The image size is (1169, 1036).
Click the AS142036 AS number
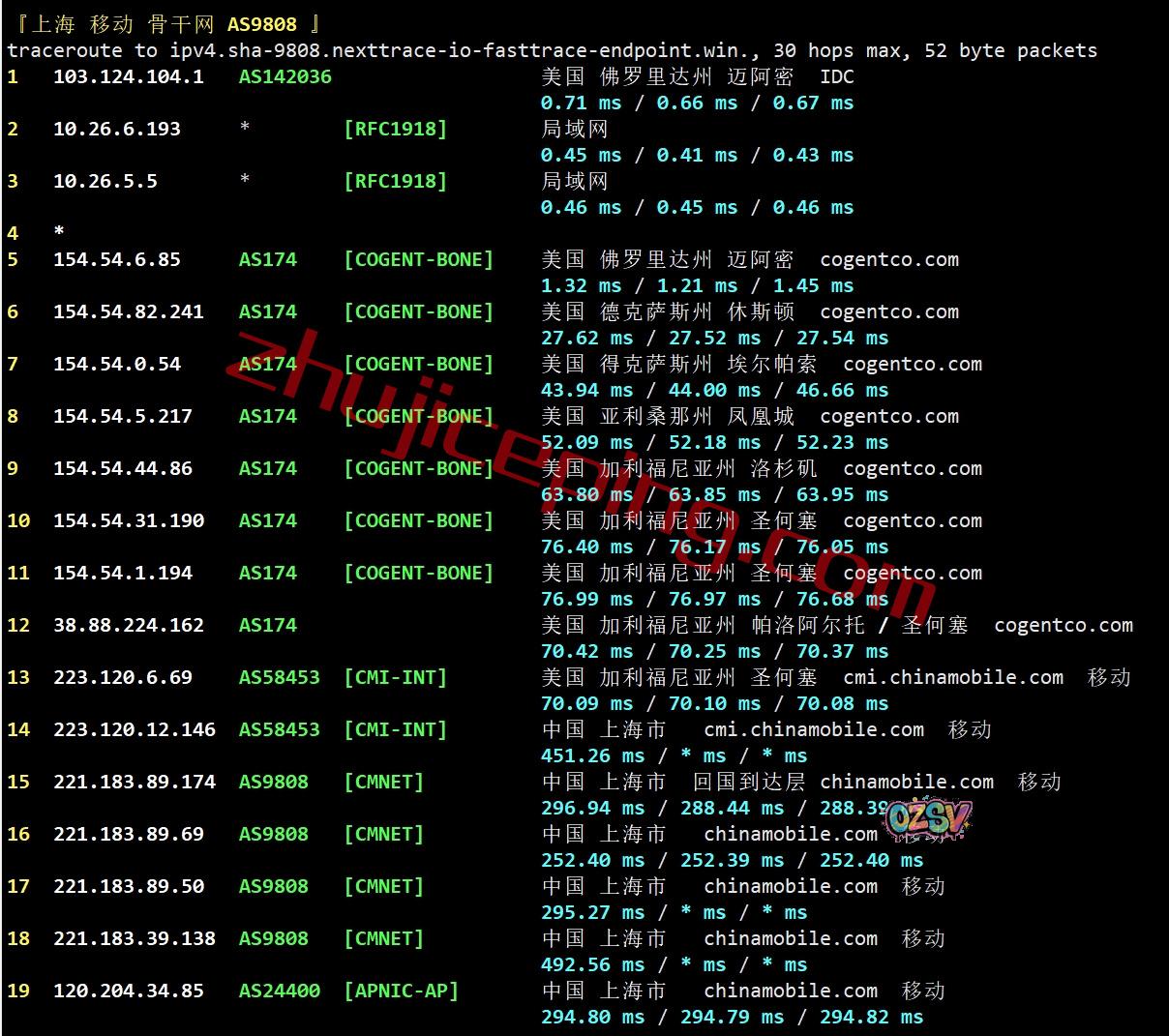pyautogui.click(x=285, y=76)
